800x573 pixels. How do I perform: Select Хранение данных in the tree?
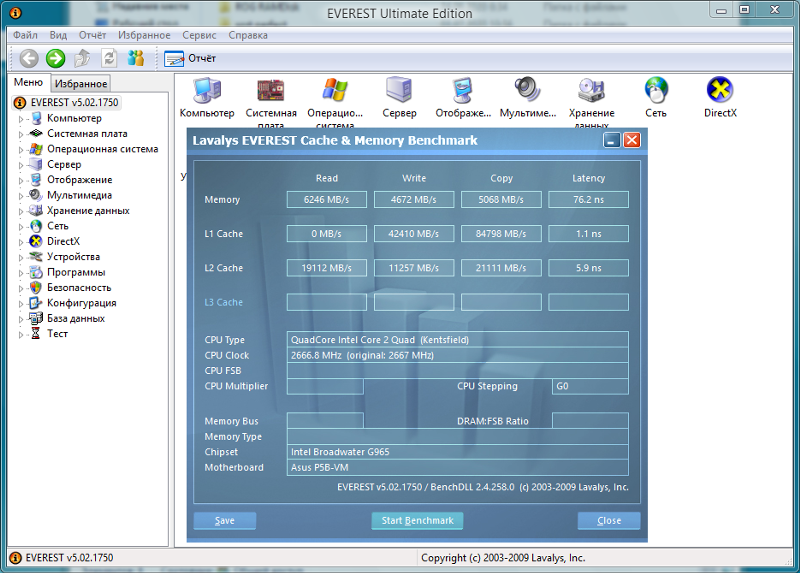pyautogui.click(x=88, y=210)
